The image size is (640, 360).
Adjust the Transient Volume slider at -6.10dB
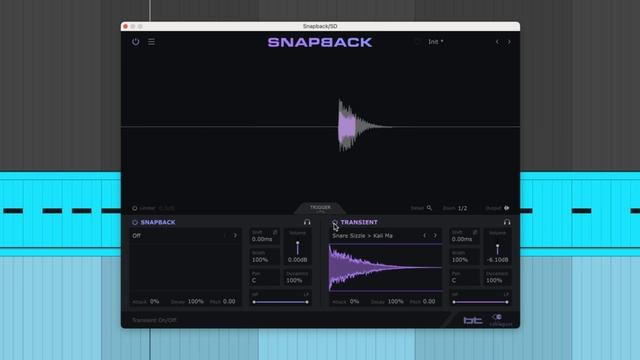coord(498,249)
